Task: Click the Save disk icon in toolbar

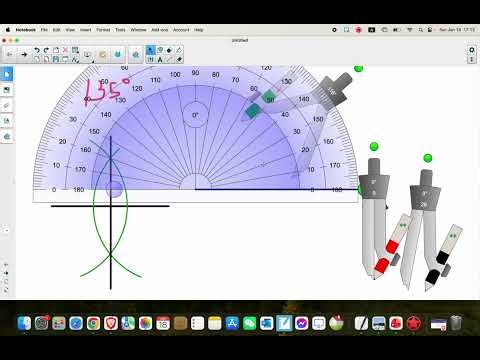Action: click(x=56, y=59)
